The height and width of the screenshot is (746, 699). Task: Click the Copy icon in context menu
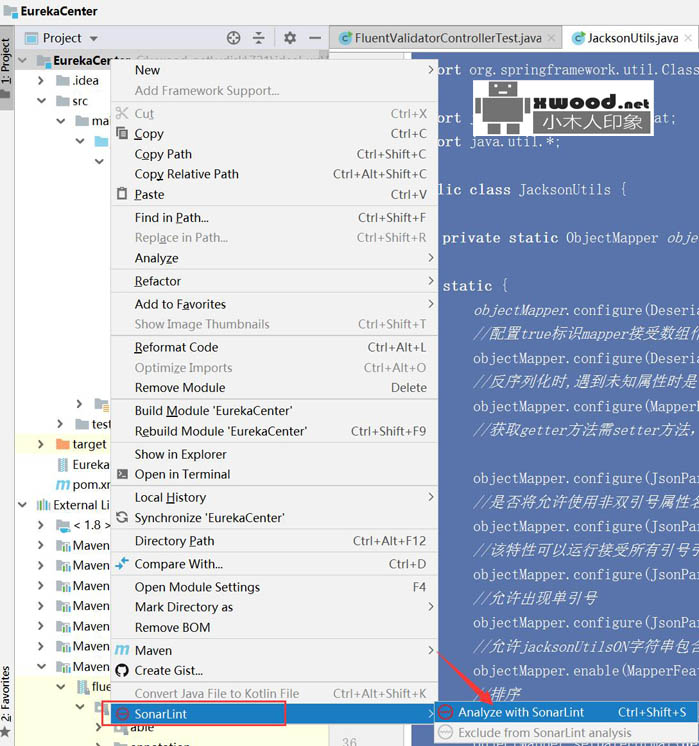click(122, 133)
